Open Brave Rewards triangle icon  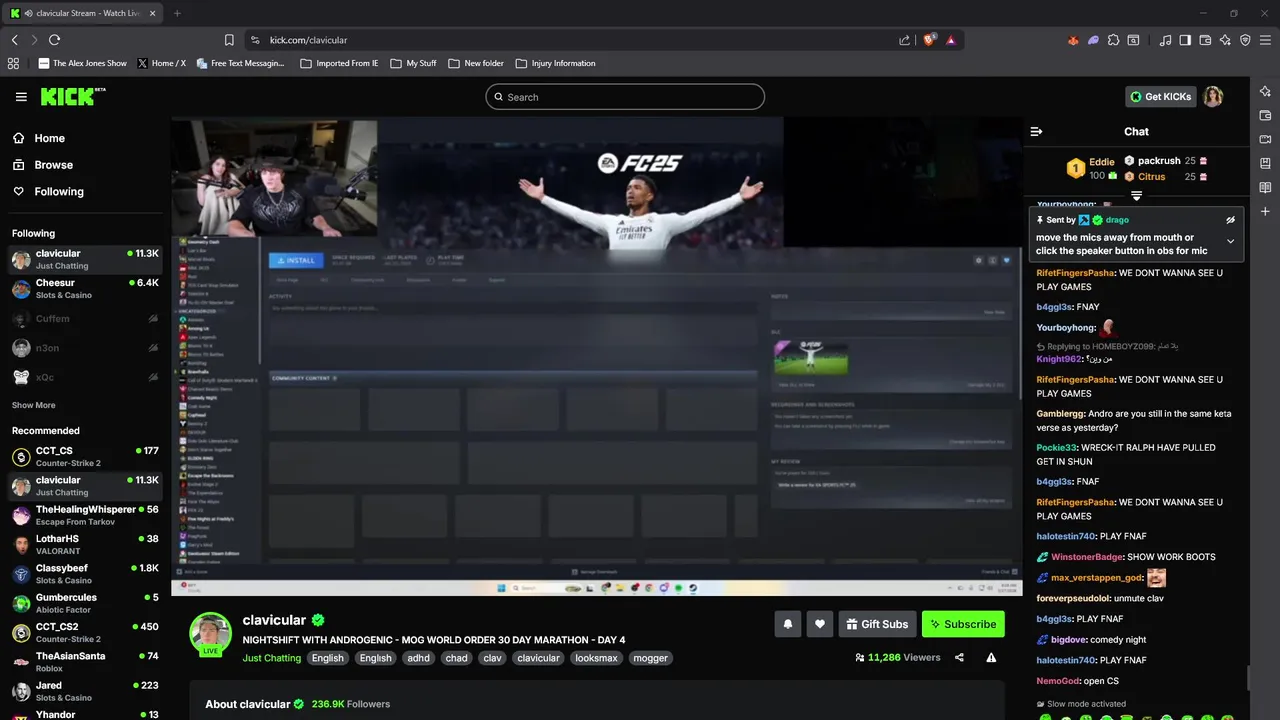tap(950, 40)
